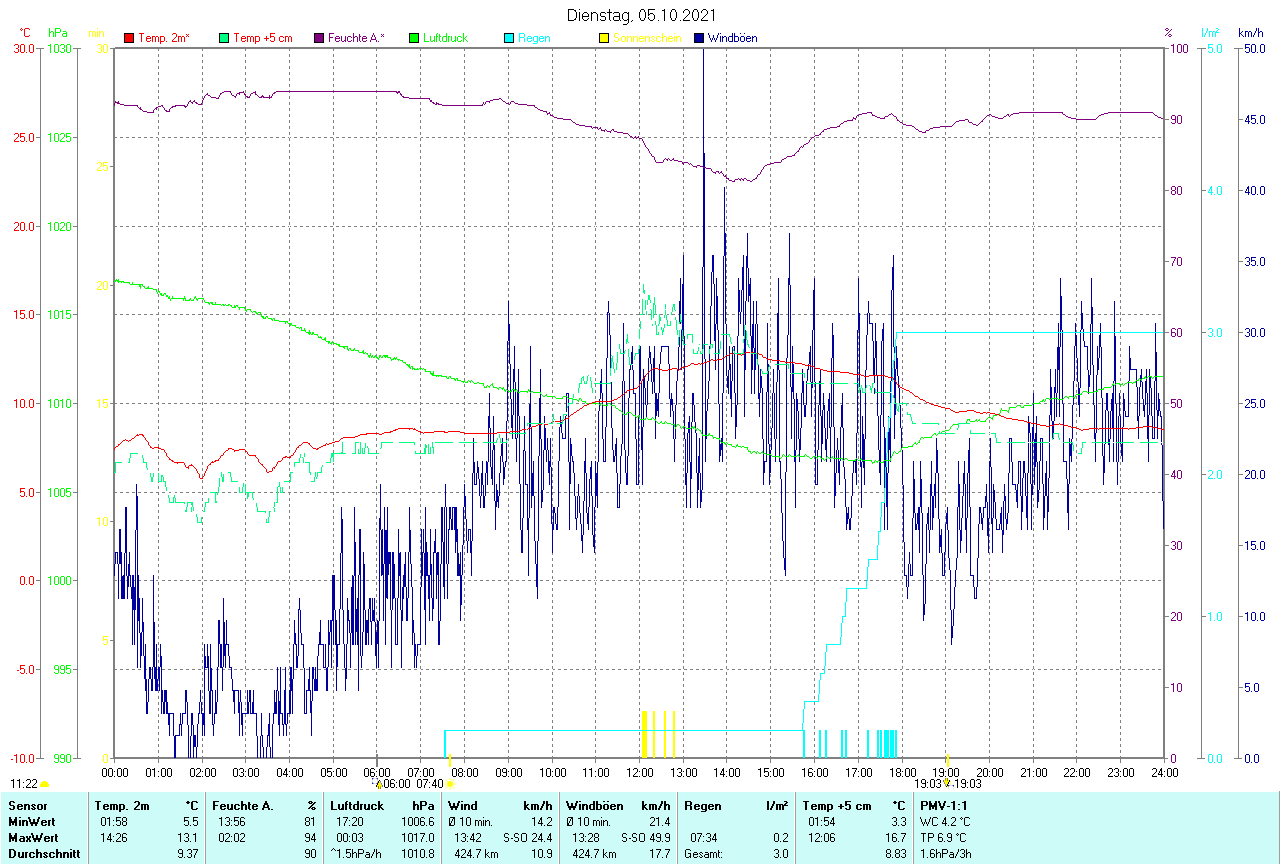Click the Luftdruck column header in table
This screenshot has width=1280, height=864.
click(x=357, y=806)
